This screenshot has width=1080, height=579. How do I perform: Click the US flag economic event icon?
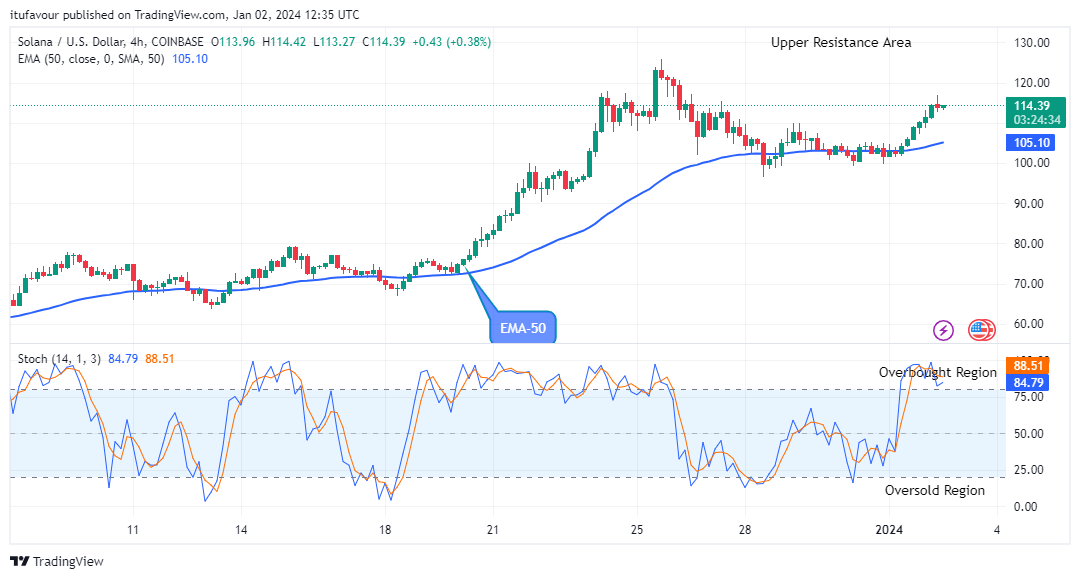point(981,330)
